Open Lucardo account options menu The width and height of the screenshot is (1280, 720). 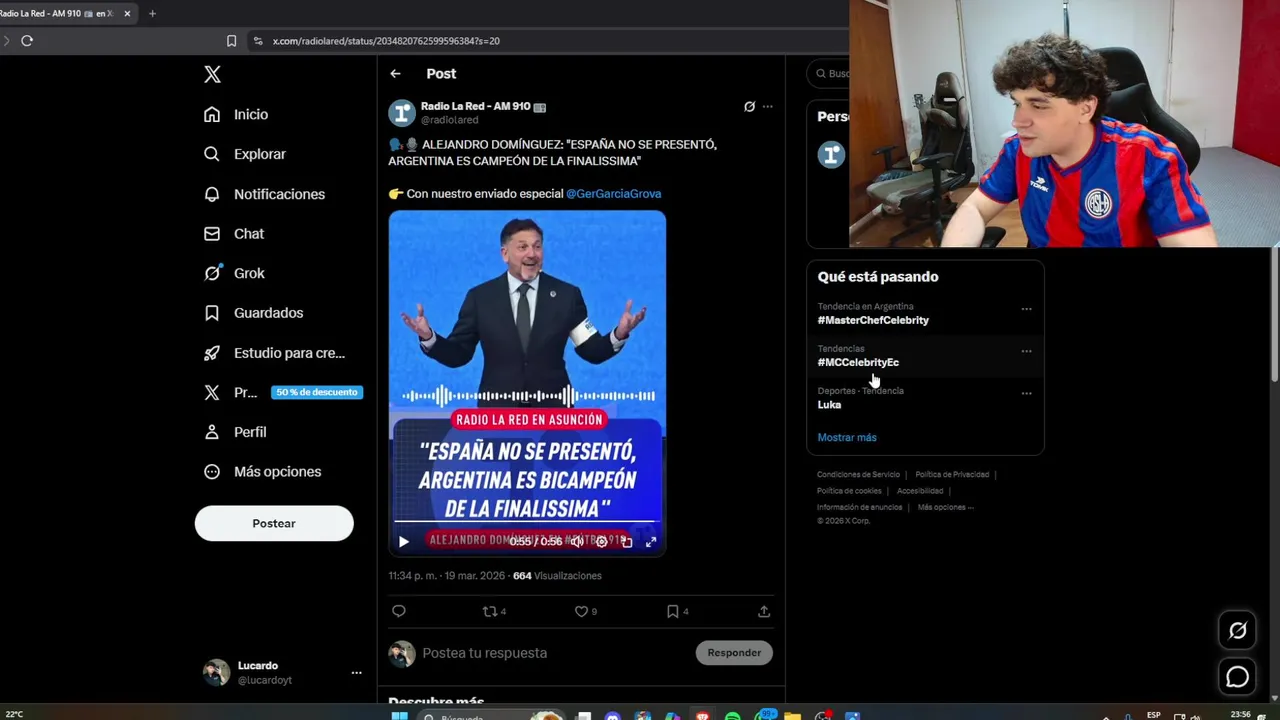click(x=356, y=673)
